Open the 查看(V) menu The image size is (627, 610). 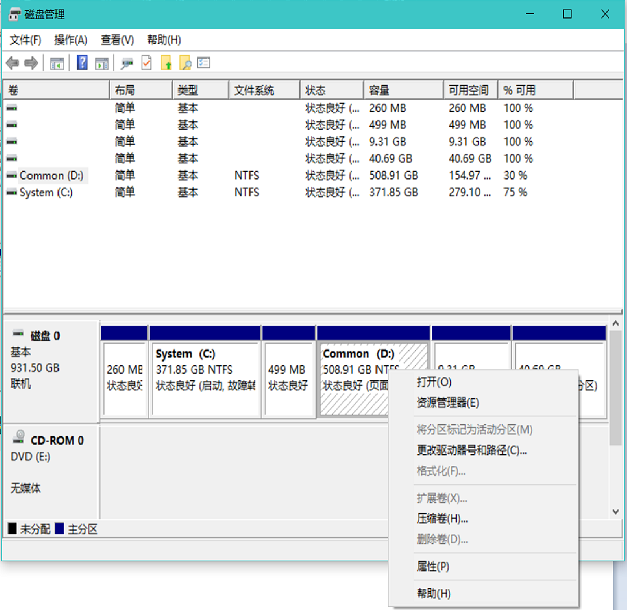pos(117,40)
